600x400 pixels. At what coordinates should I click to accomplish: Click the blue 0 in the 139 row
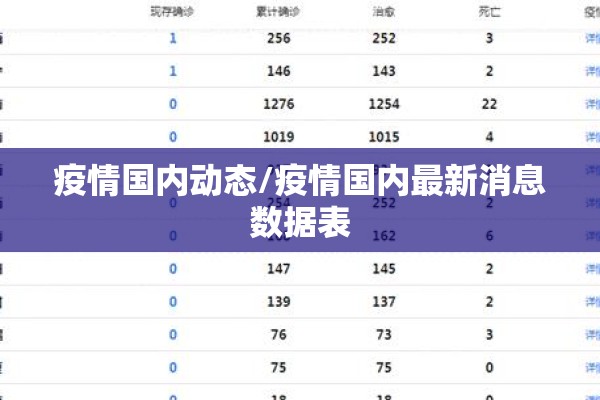click(x=173, y=302)
